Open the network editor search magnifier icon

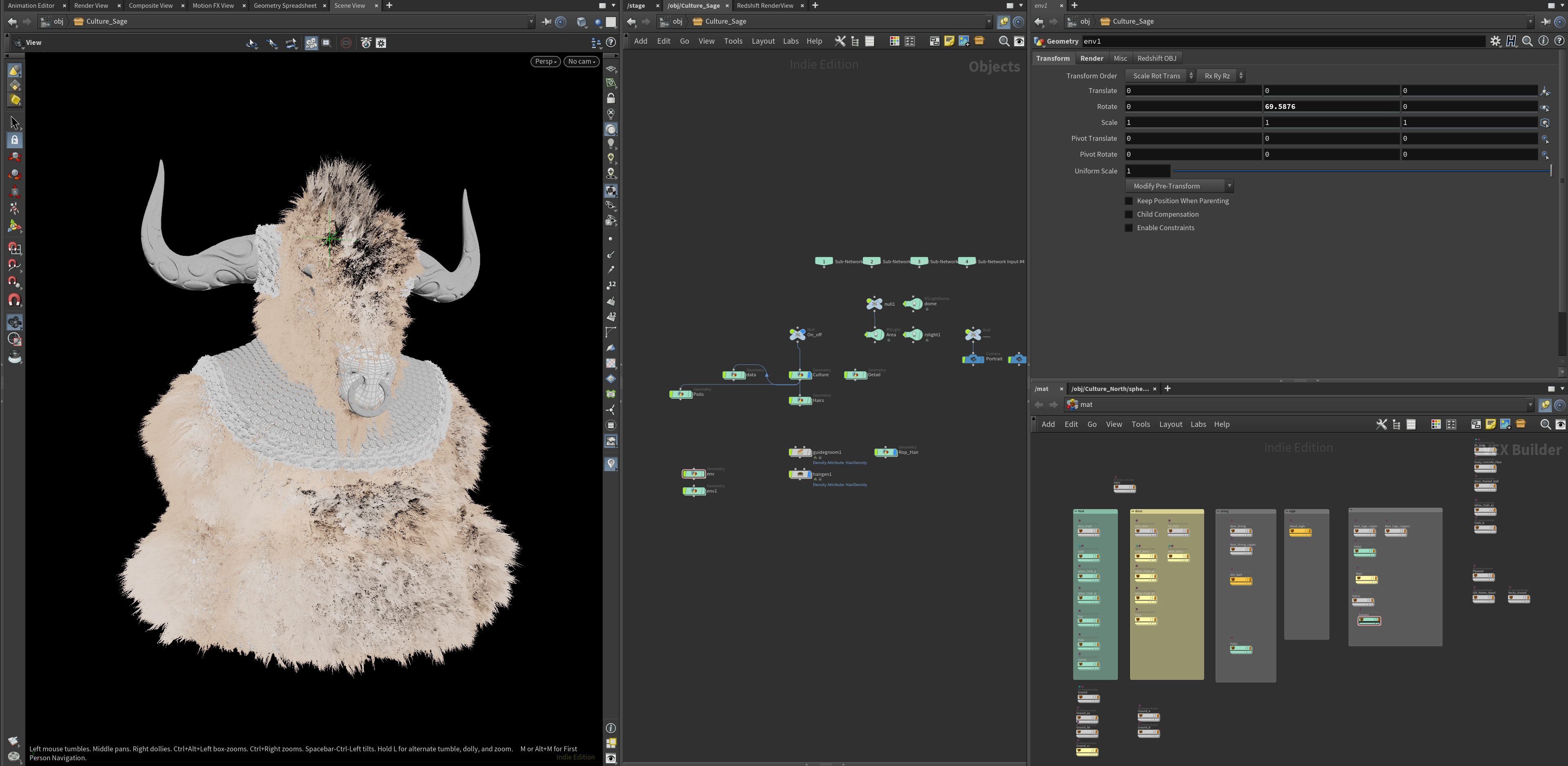(1004, 41)
